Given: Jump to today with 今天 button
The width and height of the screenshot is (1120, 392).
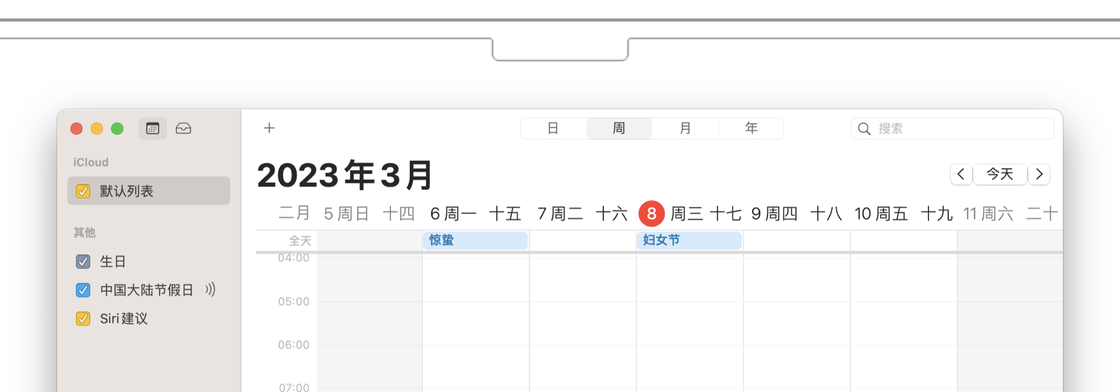Looking at the screenshot, I should (x=1000, y=174).
